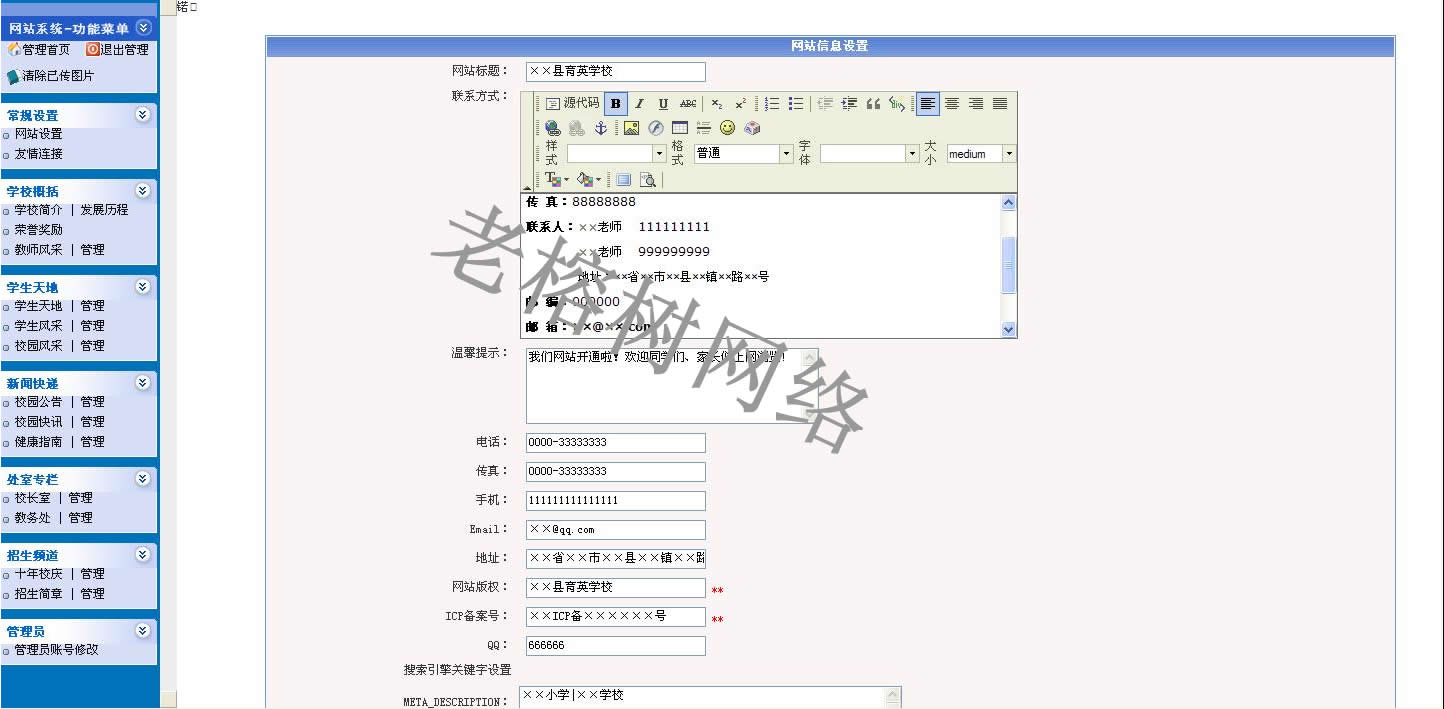Toggle bold formatting in editor
The height and width of the screenshot is (709, 1444).
click(616, 103)
